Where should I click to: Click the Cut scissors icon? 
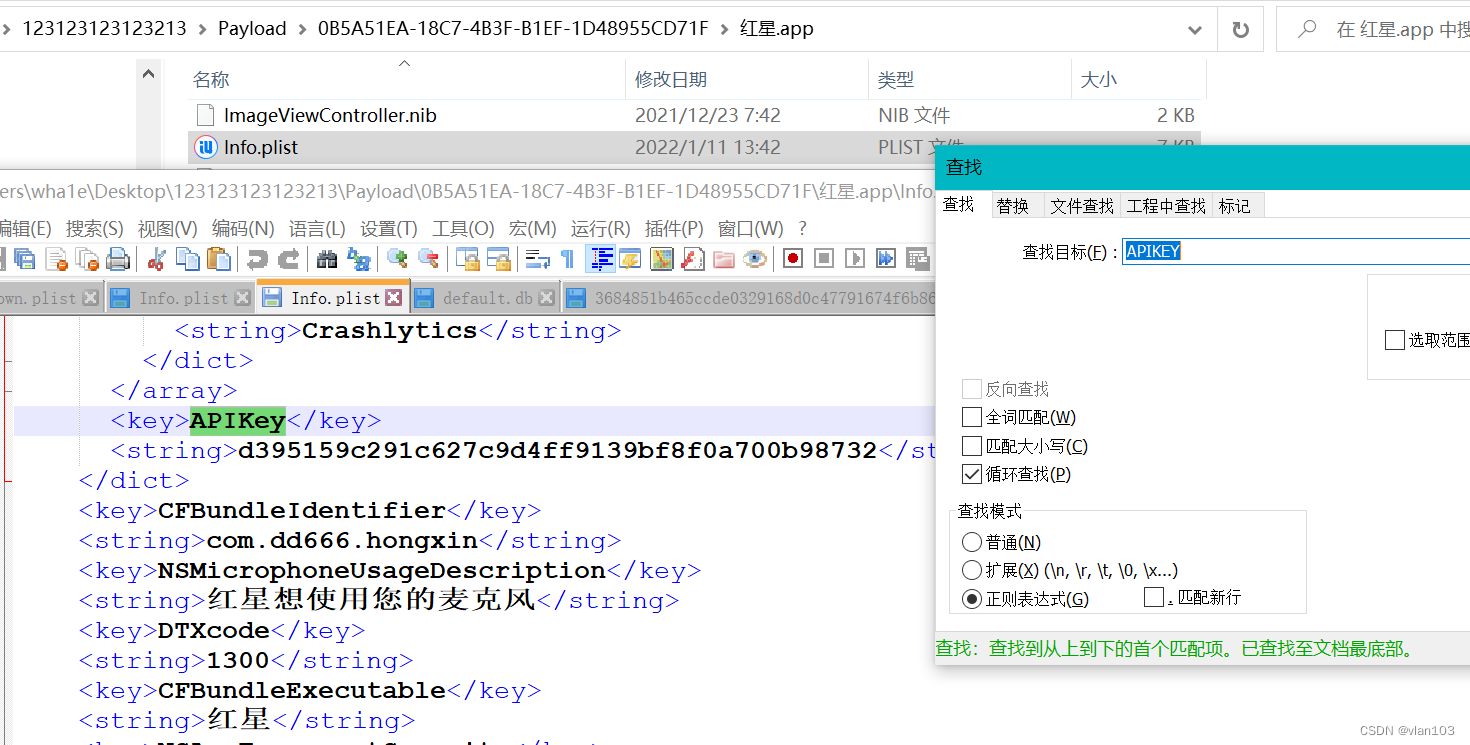156,259
